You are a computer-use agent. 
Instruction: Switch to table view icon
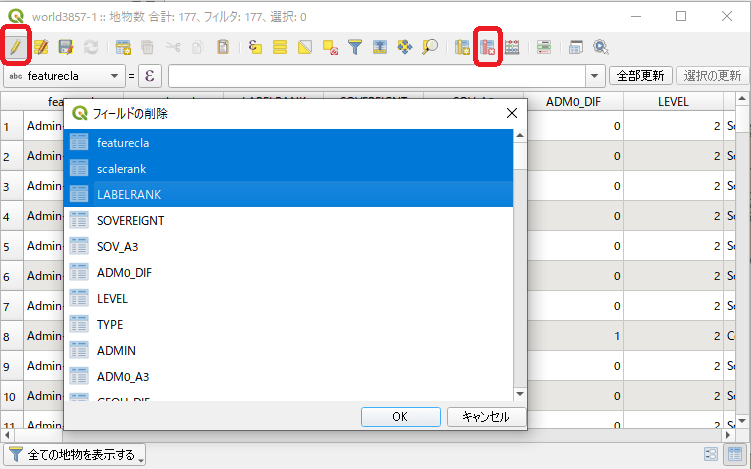click(735, 454)
